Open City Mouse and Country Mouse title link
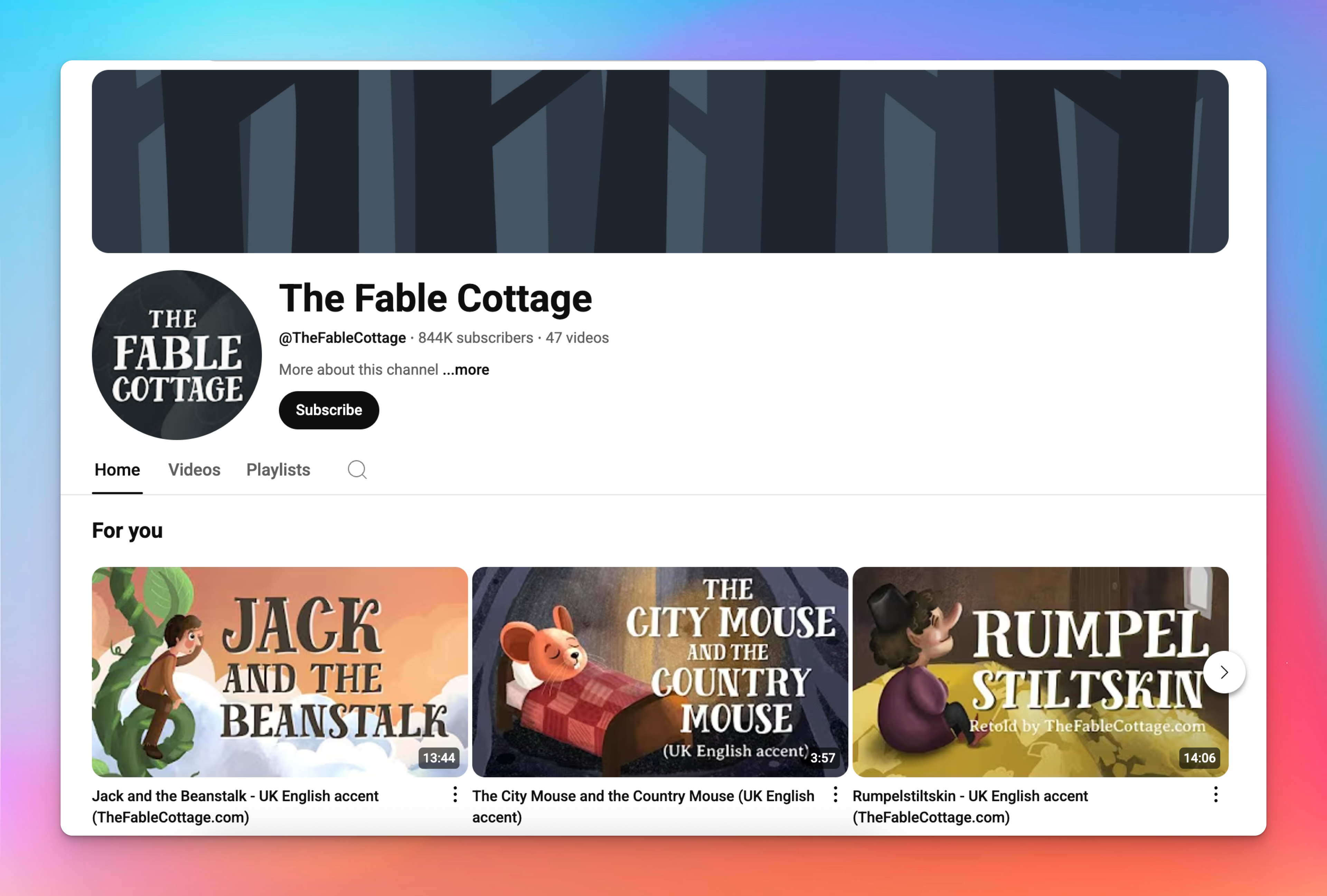1327x896 pixels. pyautogui.click(x=643, y=807)
